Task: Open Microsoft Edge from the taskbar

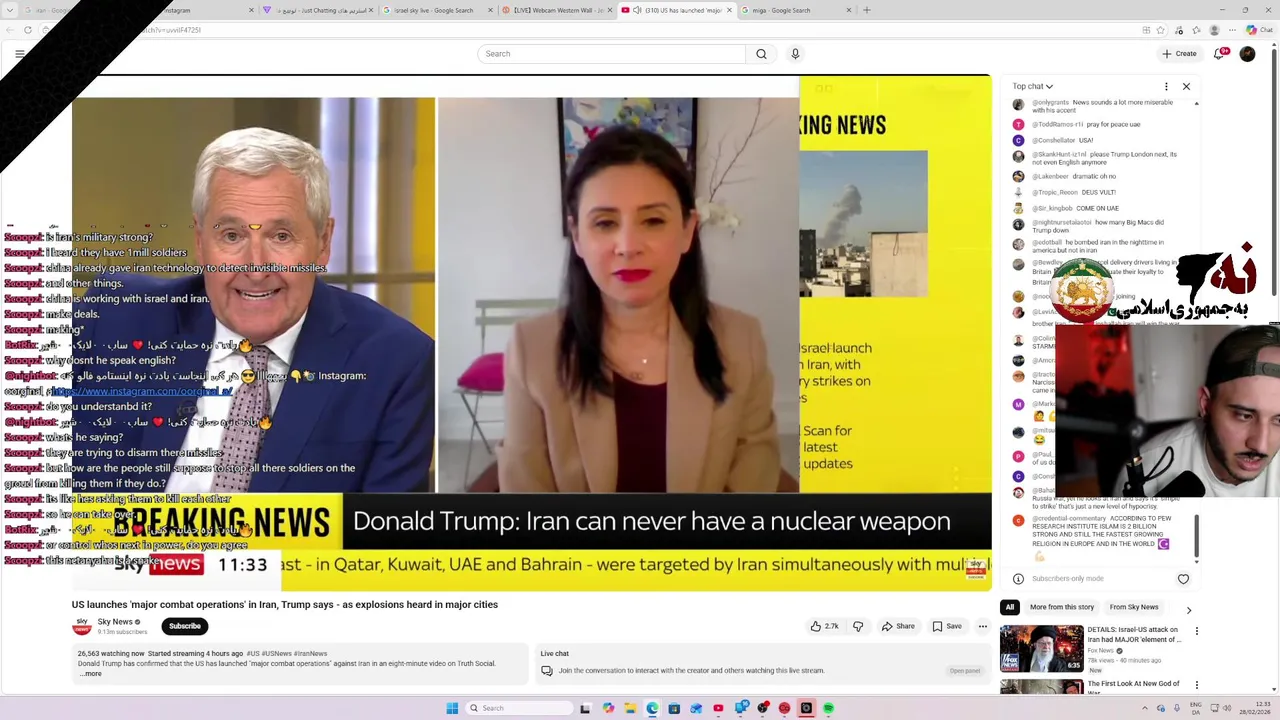Action: coord(652,708)
